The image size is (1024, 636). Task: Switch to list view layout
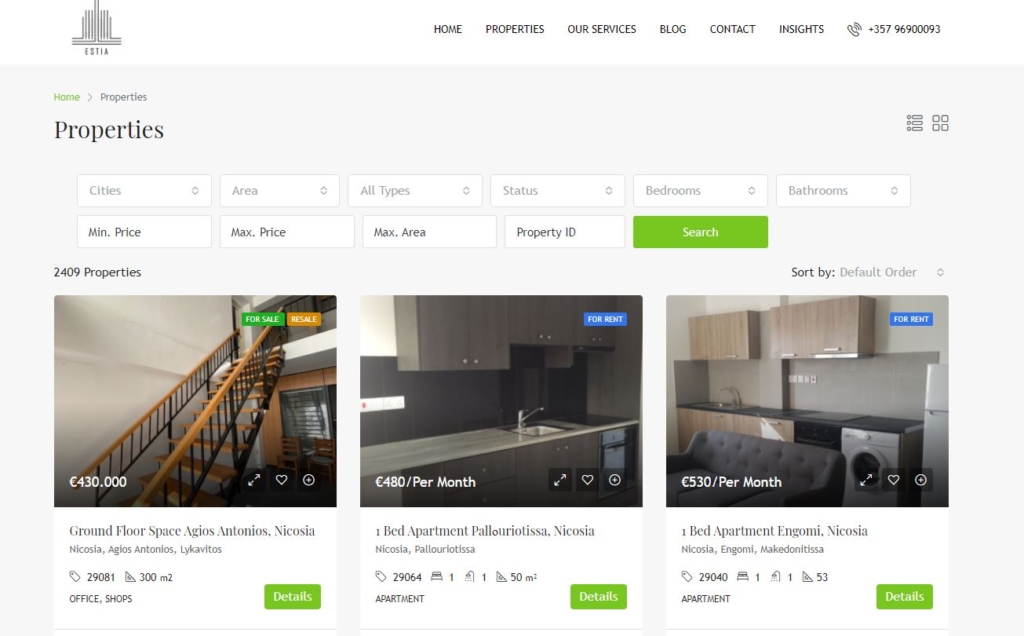[914, 123]
